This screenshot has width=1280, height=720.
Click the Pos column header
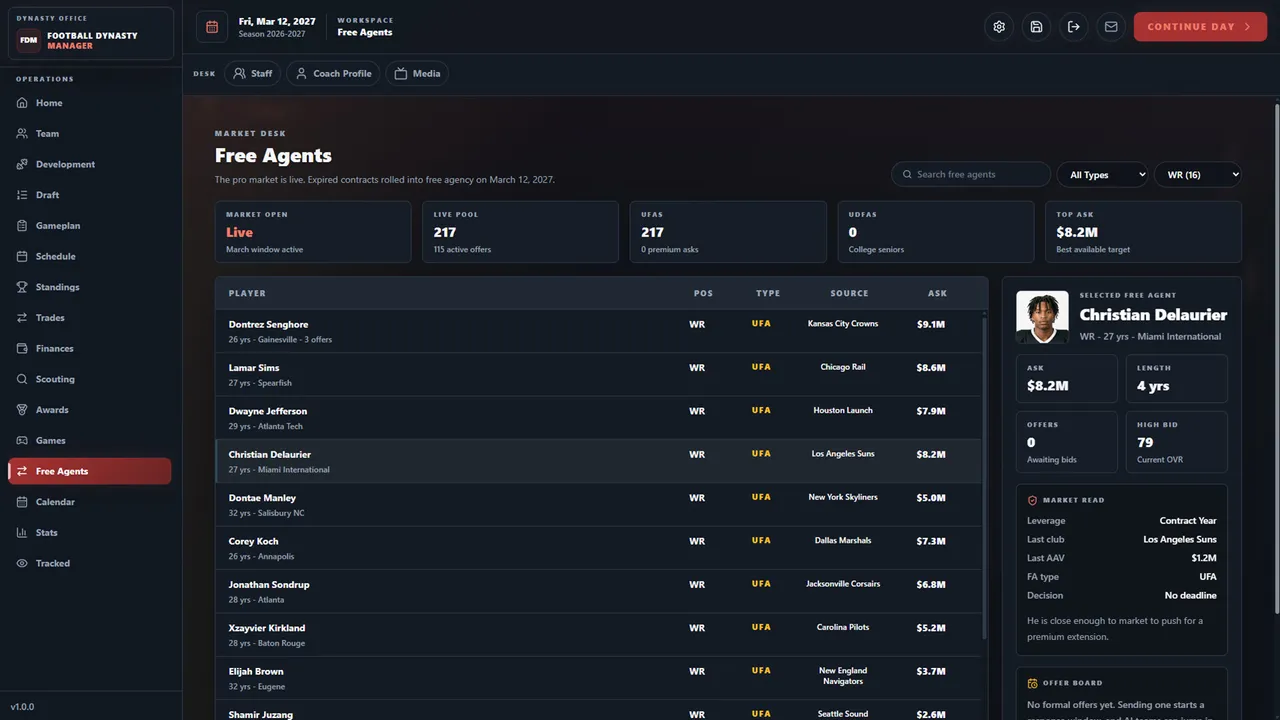(703, 294)
